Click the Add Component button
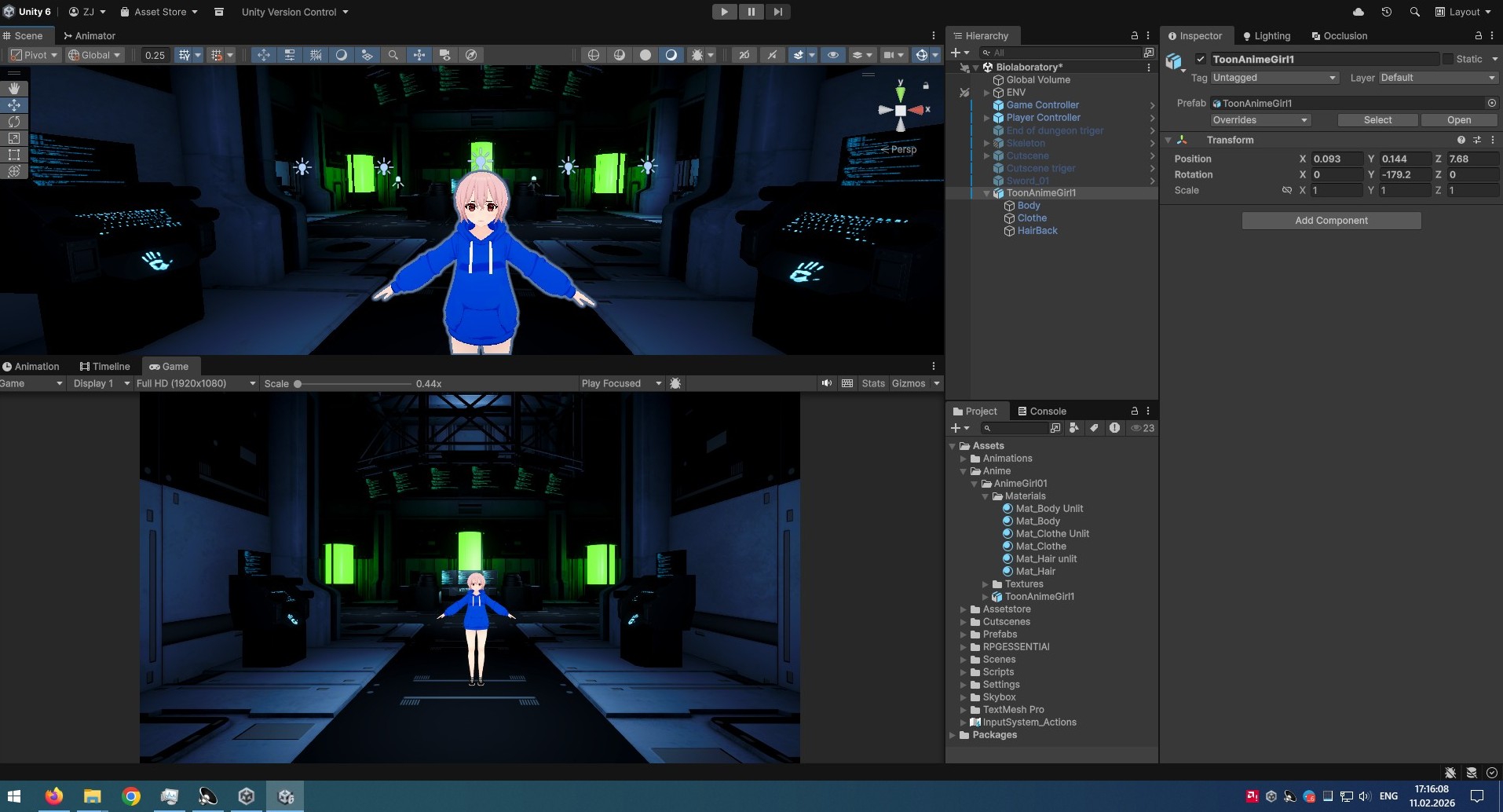1503x812 pixels. pyautogui.click(x=1331, y=221)
